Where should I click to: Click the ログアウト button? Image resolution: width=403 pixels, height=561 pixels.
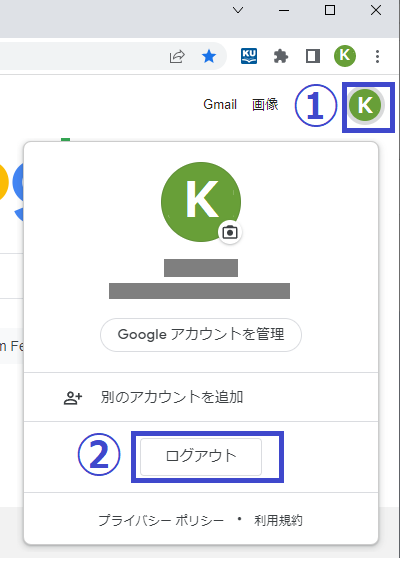[x=201, y=457]
